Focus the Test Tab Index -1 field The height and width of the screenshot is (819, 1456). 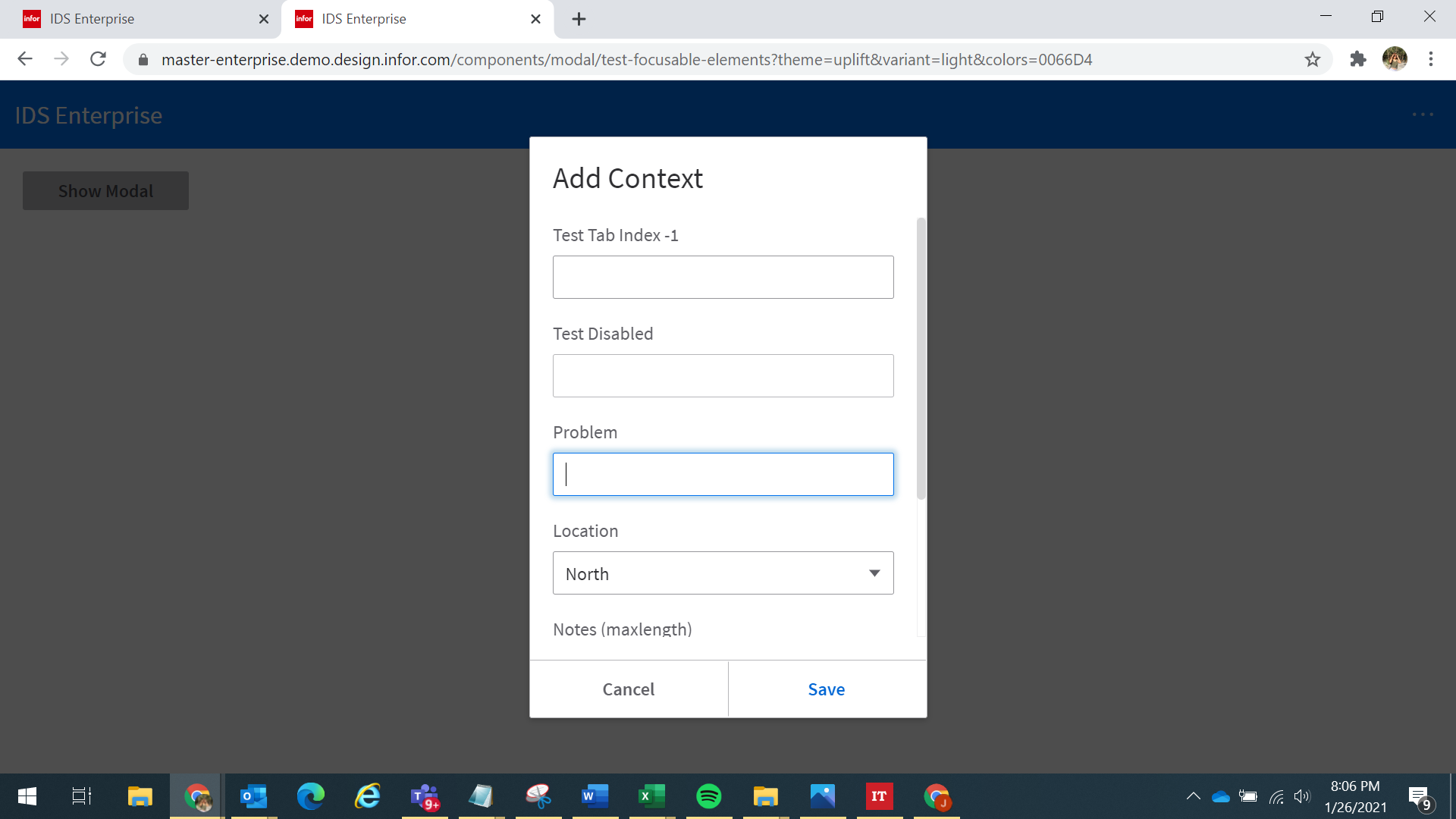click(x=723, y=278)
